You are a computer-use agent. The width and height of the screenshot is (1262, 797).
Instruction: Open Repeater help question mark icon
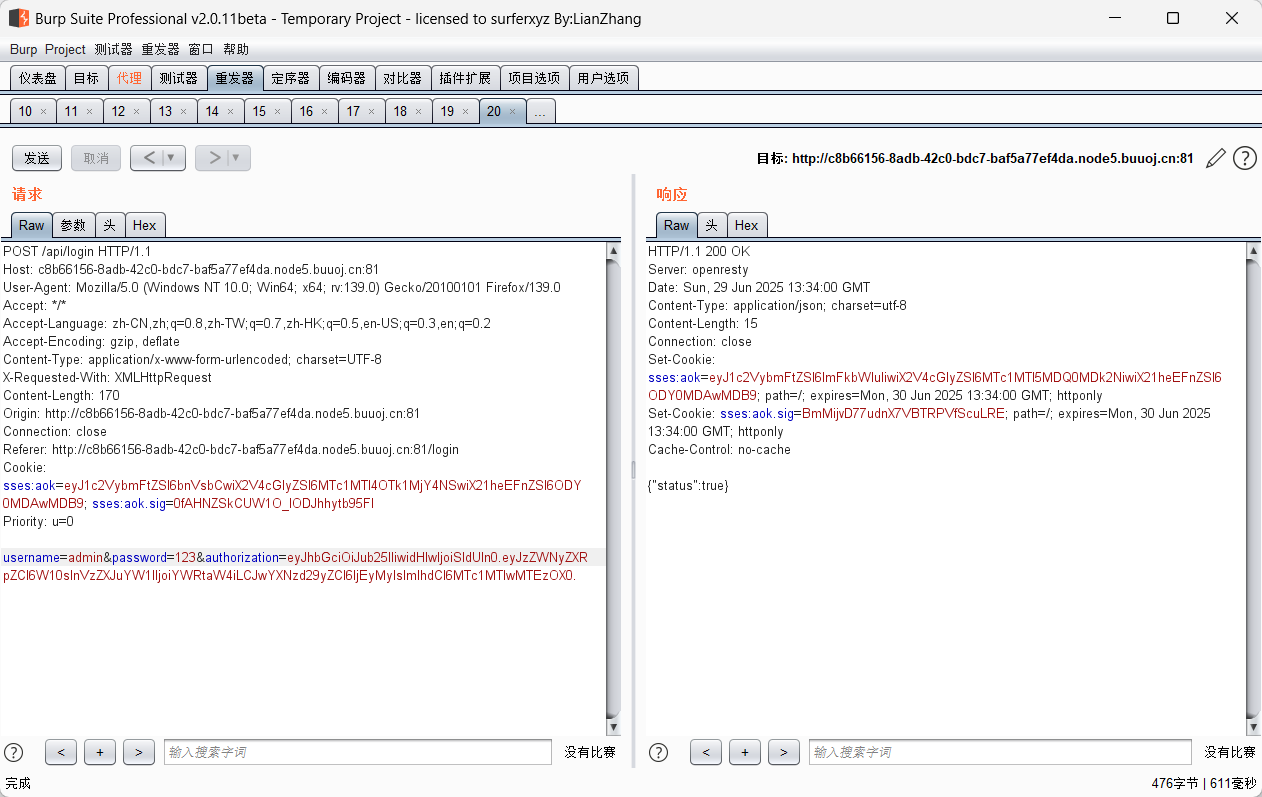click(x=1245, y=158)
